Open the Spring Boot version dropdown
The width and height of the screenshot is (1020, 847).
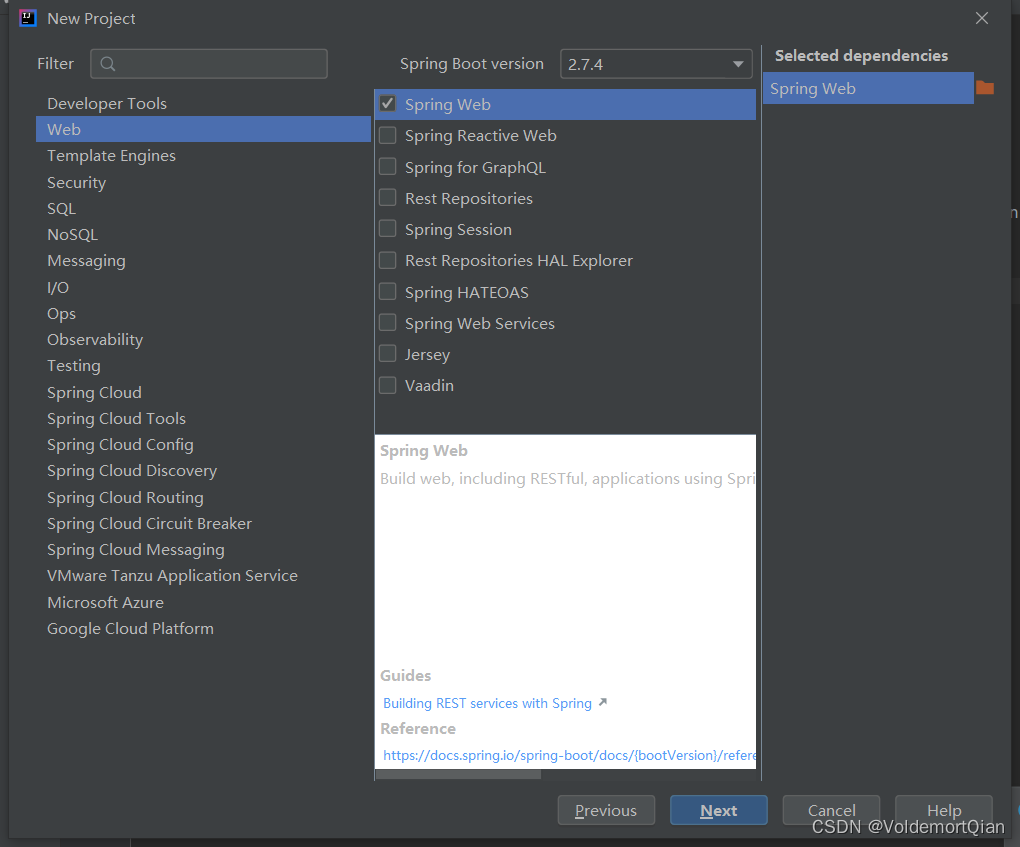pos(656,64)
